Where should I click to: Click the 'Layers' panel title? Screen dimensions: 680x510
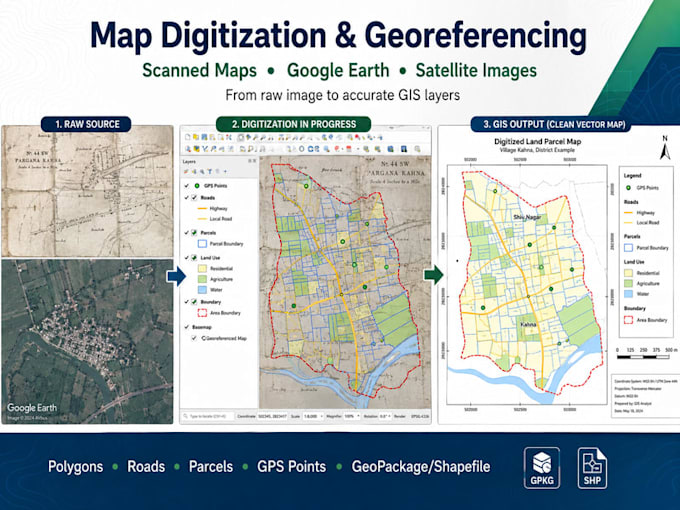189,161
